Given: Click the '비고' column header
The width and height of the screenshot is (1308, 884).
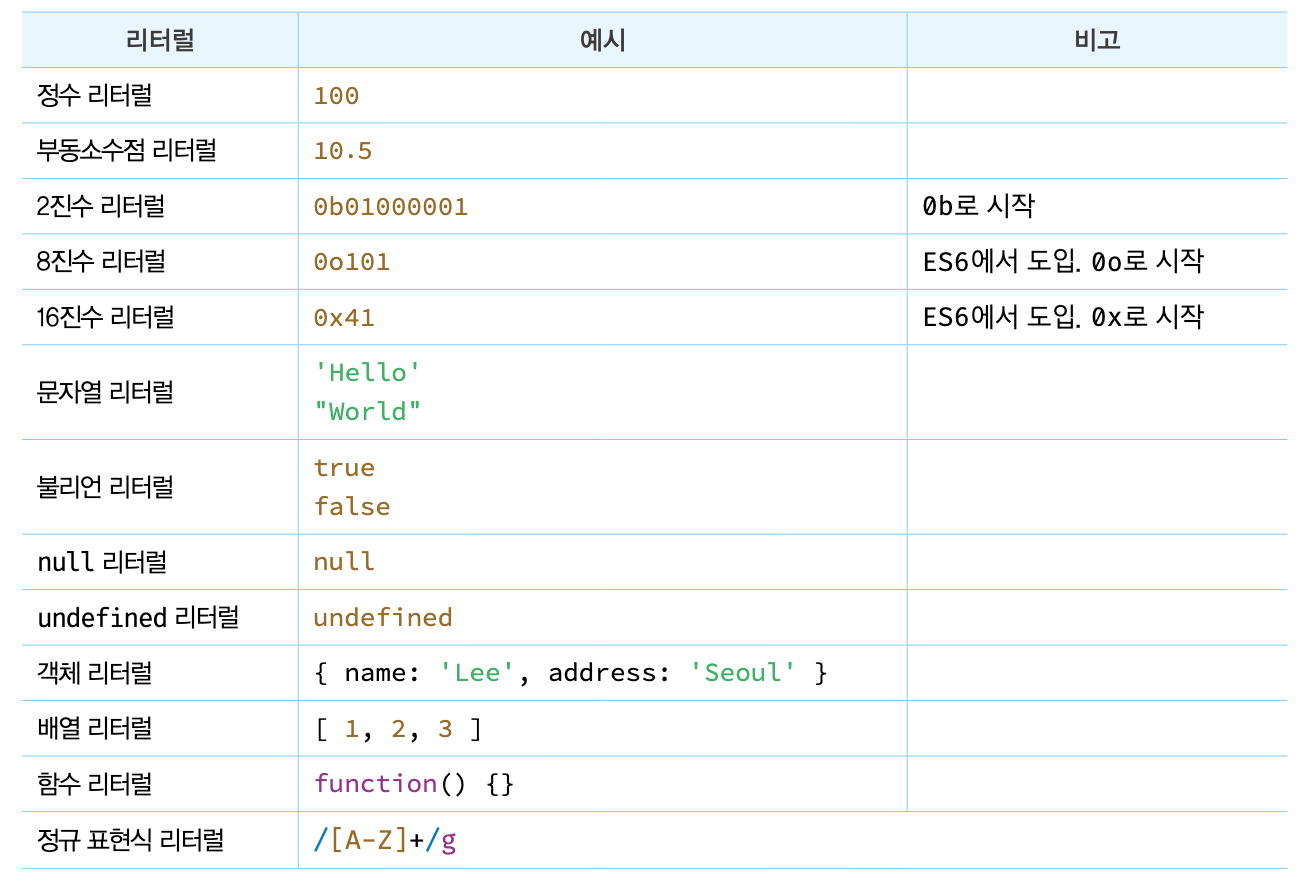Looking at the screenshot, I should pyautogui.click(x=1097, y=40).
